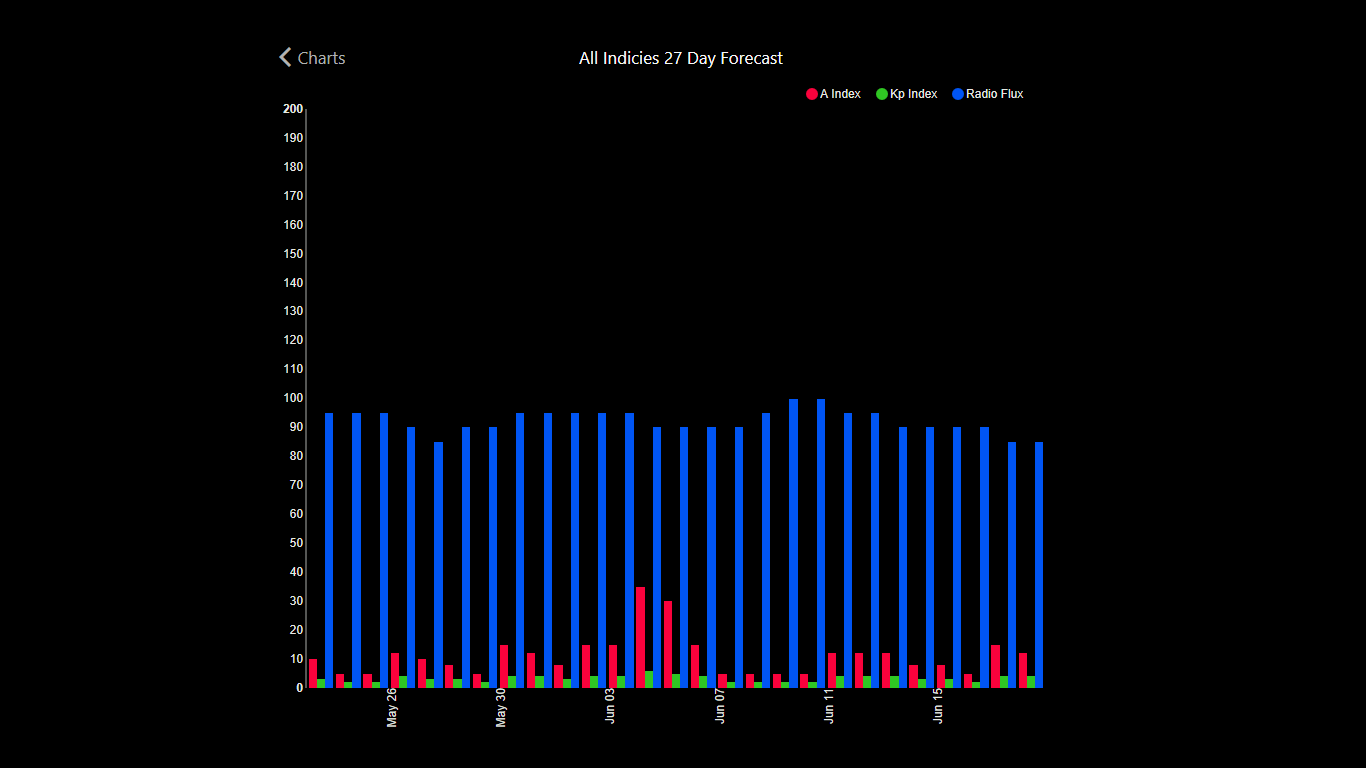Click the red A Index legend dot

click(812, 94)
